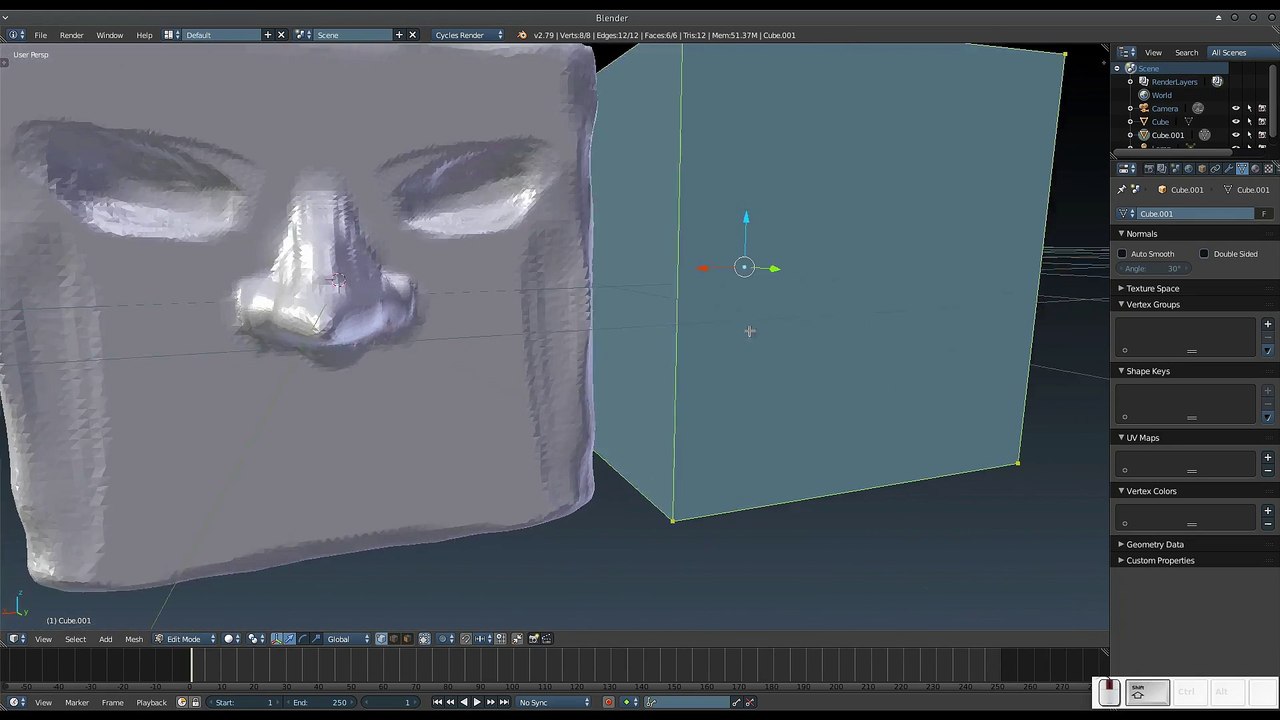Open the Object data properties tab

click(x=1242, y=169)
